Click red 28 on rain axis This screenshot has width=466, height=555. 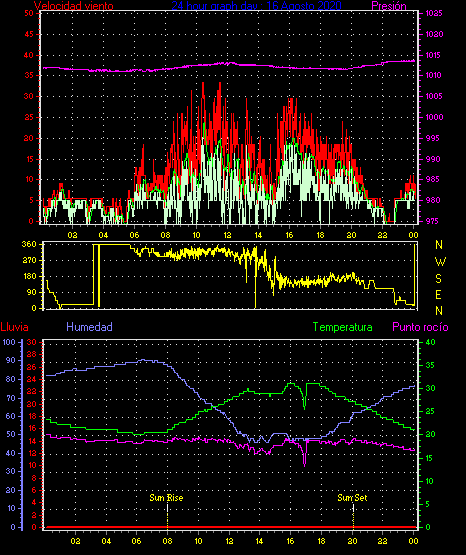(x=32, y=354)
